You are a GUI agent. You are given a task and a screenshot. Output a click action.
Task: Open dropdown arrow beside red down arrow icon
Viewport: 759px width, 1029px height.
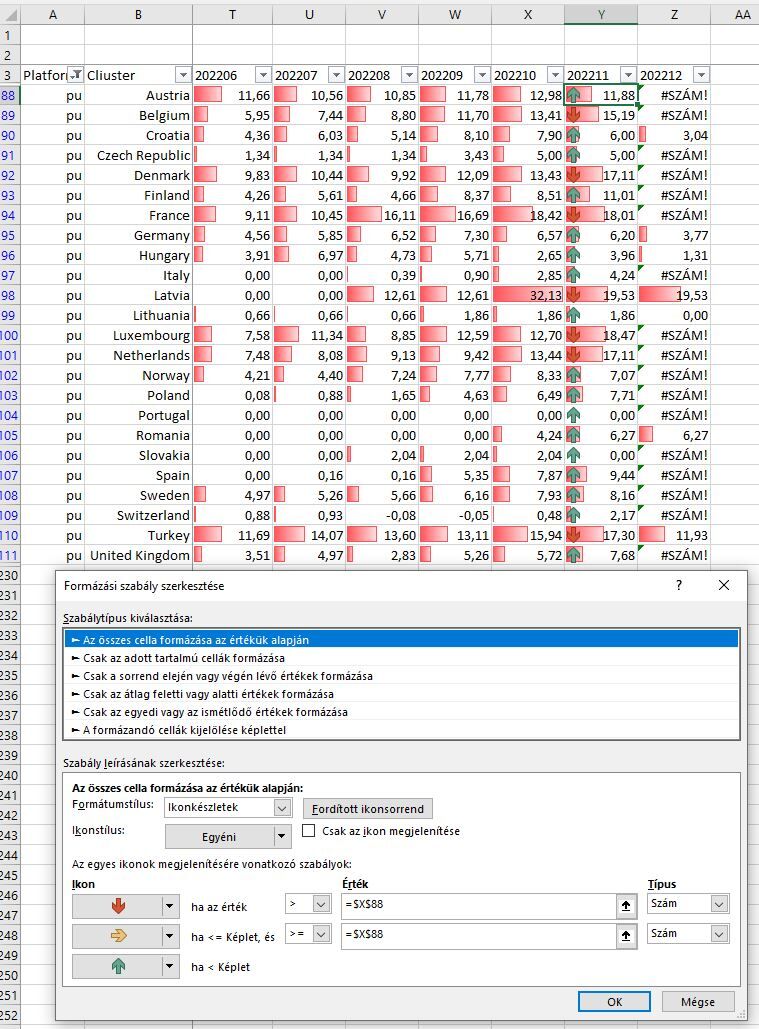[169, 906]
